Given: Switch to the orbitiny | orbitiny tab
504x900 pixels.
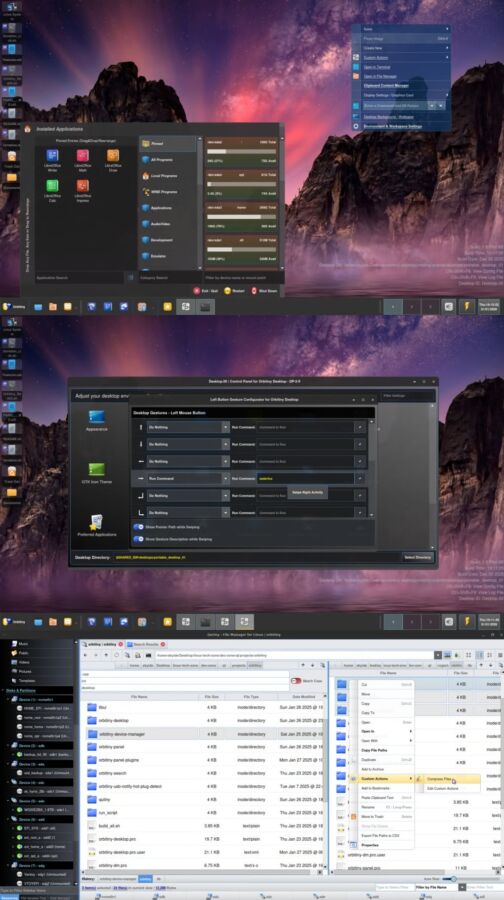Looking at the screenshot, I should pyautogui.click(x=102, y=645).
